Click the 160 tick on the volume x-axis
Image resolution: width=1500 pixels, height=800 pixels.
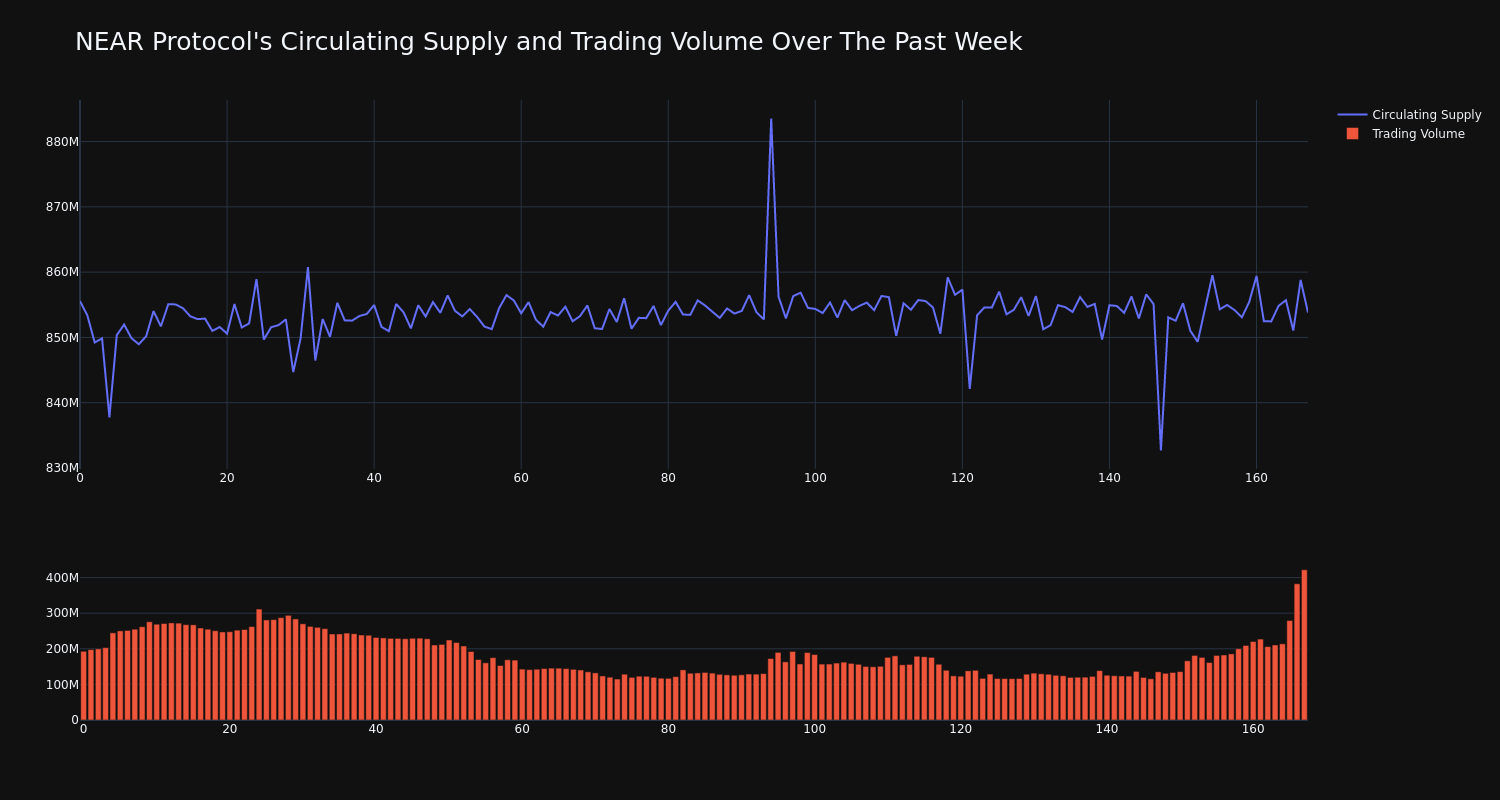point(1253,730)
